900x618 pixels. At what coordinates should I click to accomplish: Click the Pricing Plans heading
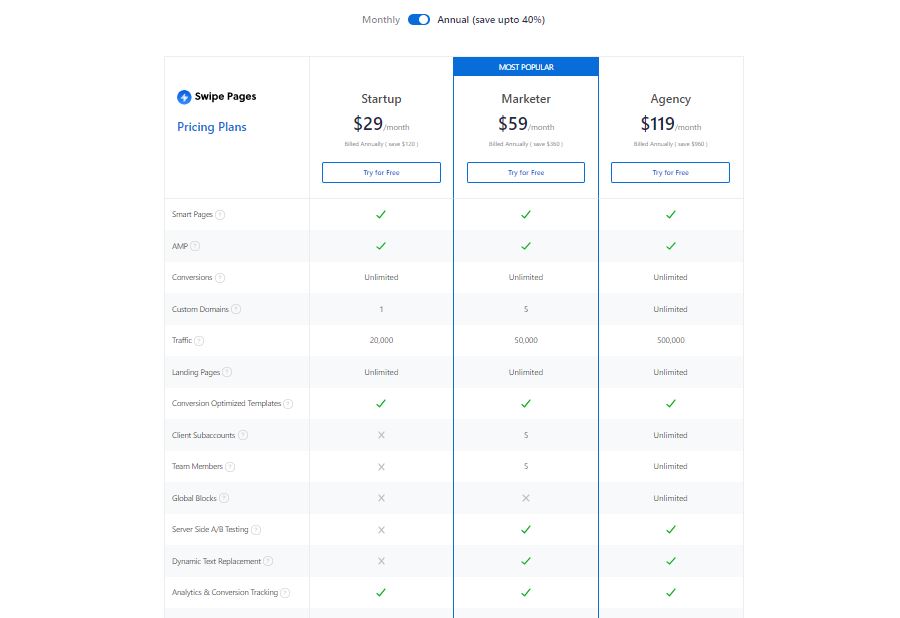pyautogui.click(x=212, y=127)
